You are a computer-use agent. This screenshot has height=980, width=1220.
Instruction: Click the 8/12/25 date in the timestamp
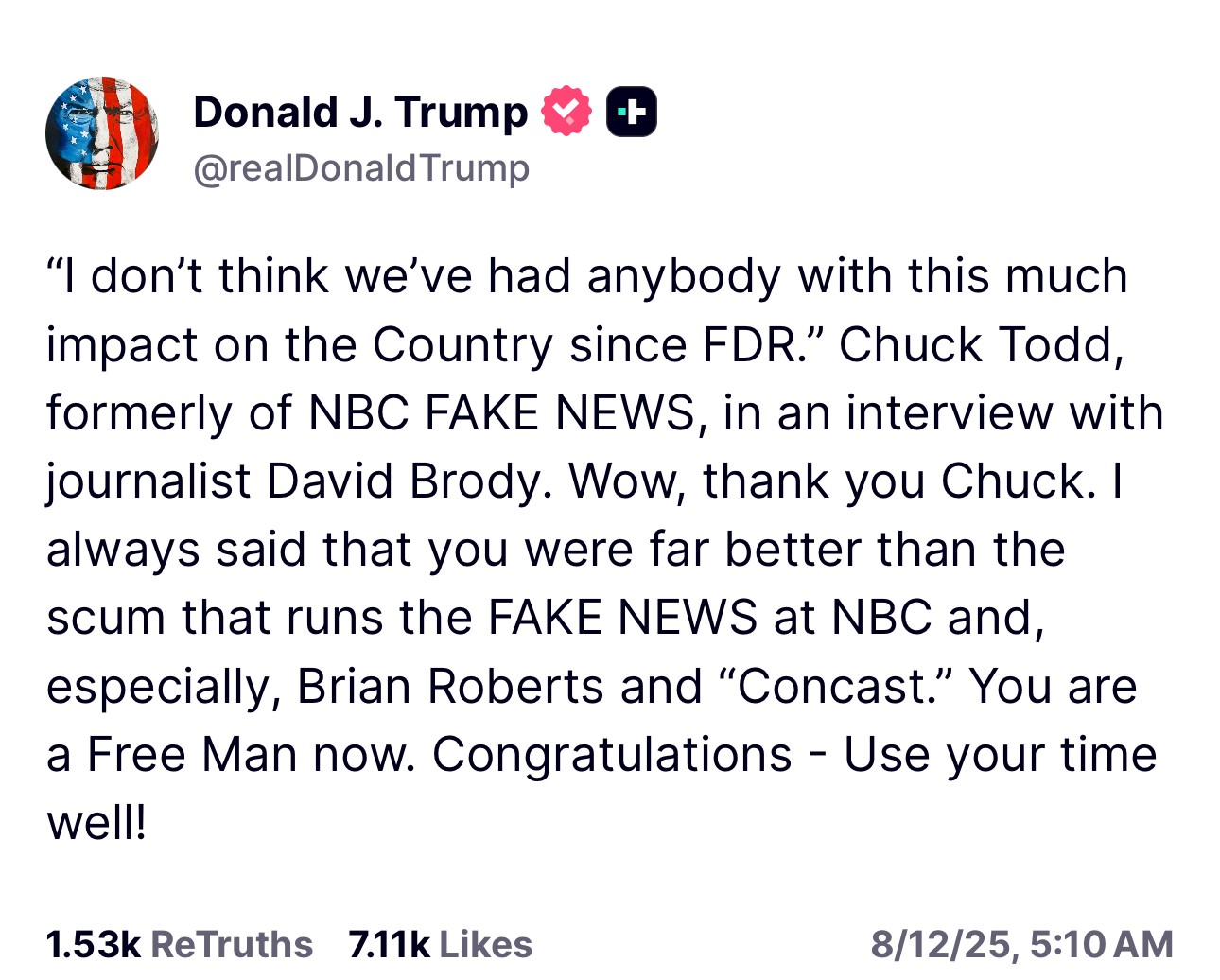[942, 944]
